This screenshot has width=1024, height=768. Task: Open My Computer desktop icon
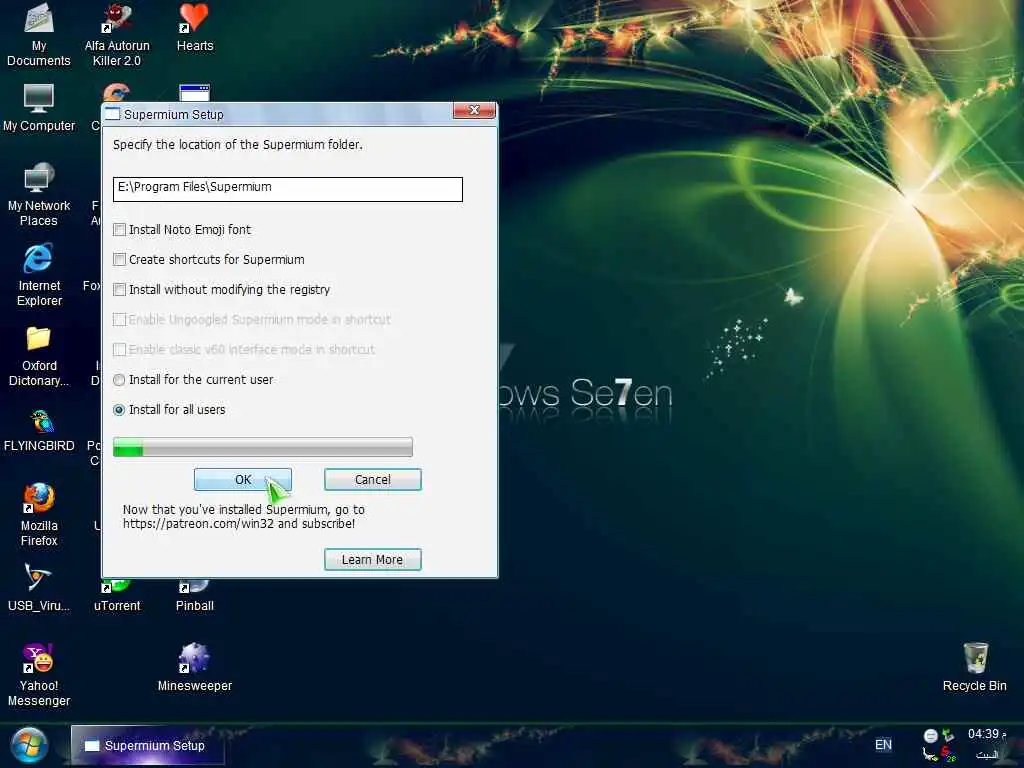39,108
